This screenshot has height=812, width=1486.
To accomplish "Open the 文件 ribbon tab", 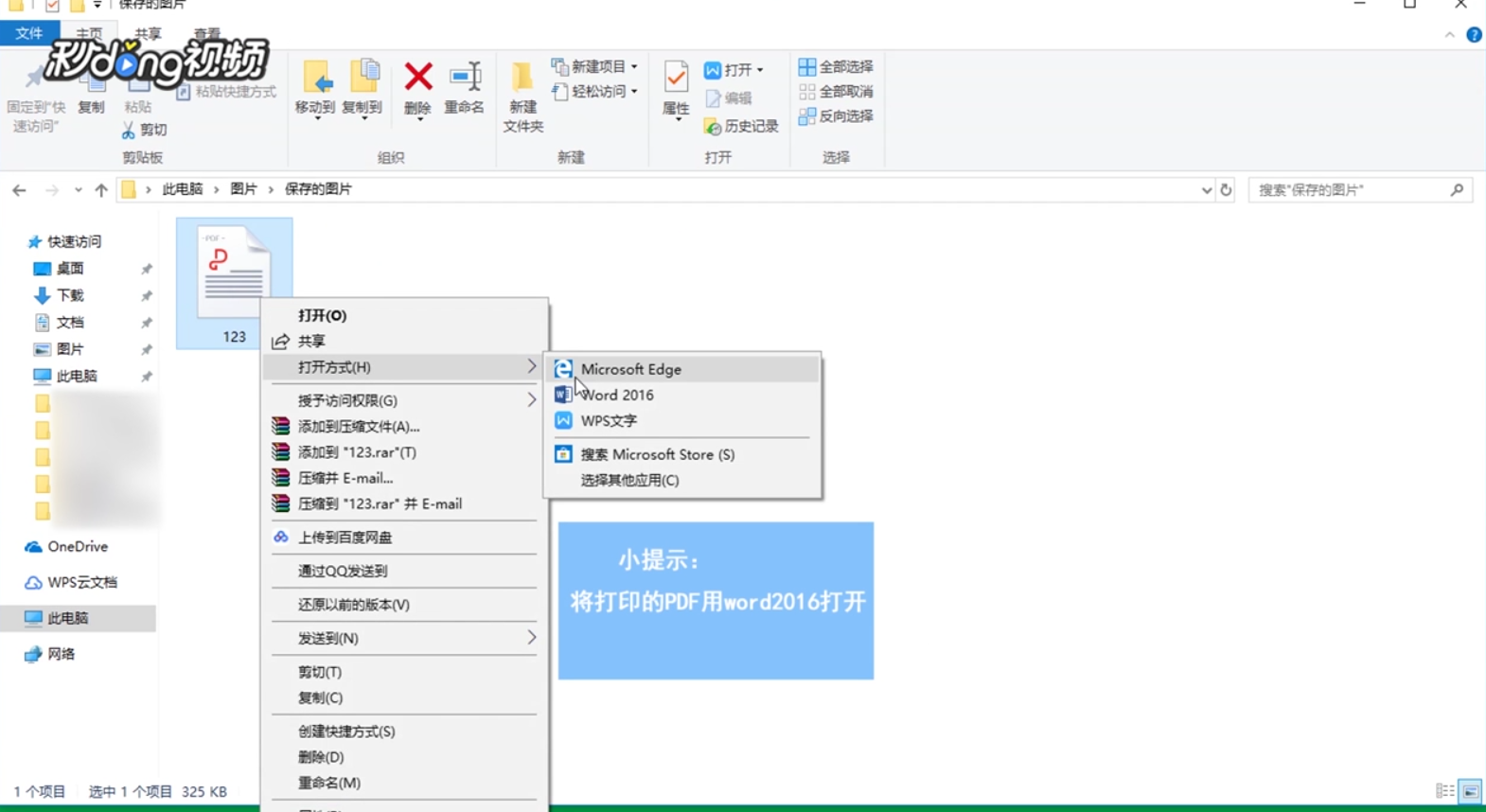I will click(29, 33).
